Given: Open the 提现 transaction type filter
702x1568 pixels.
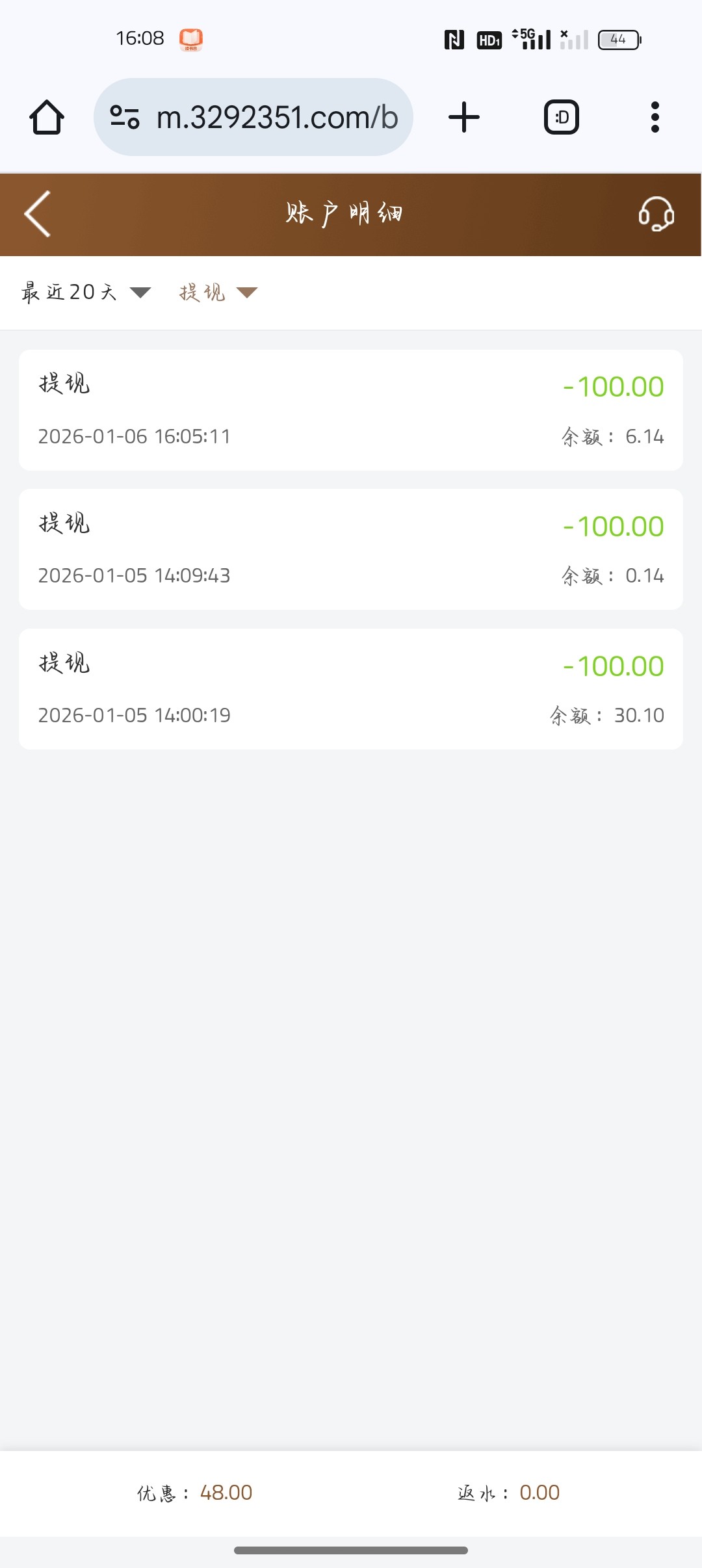Looking at the screenshot, I should tap(202, 293).
